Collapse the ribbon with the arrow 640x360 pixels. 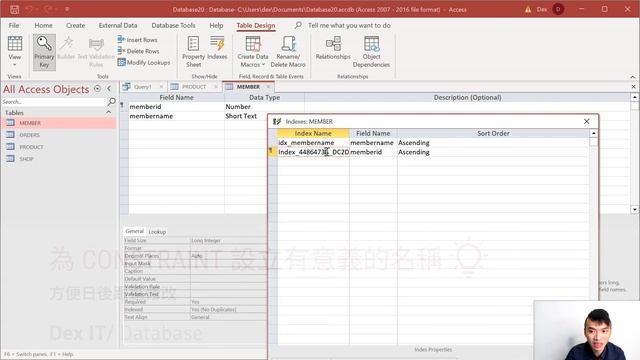point(633,77)
